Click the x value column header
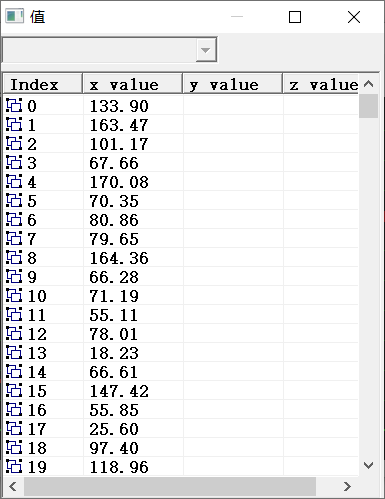This screenshot has width=385, height=499. tap(133, 84)
